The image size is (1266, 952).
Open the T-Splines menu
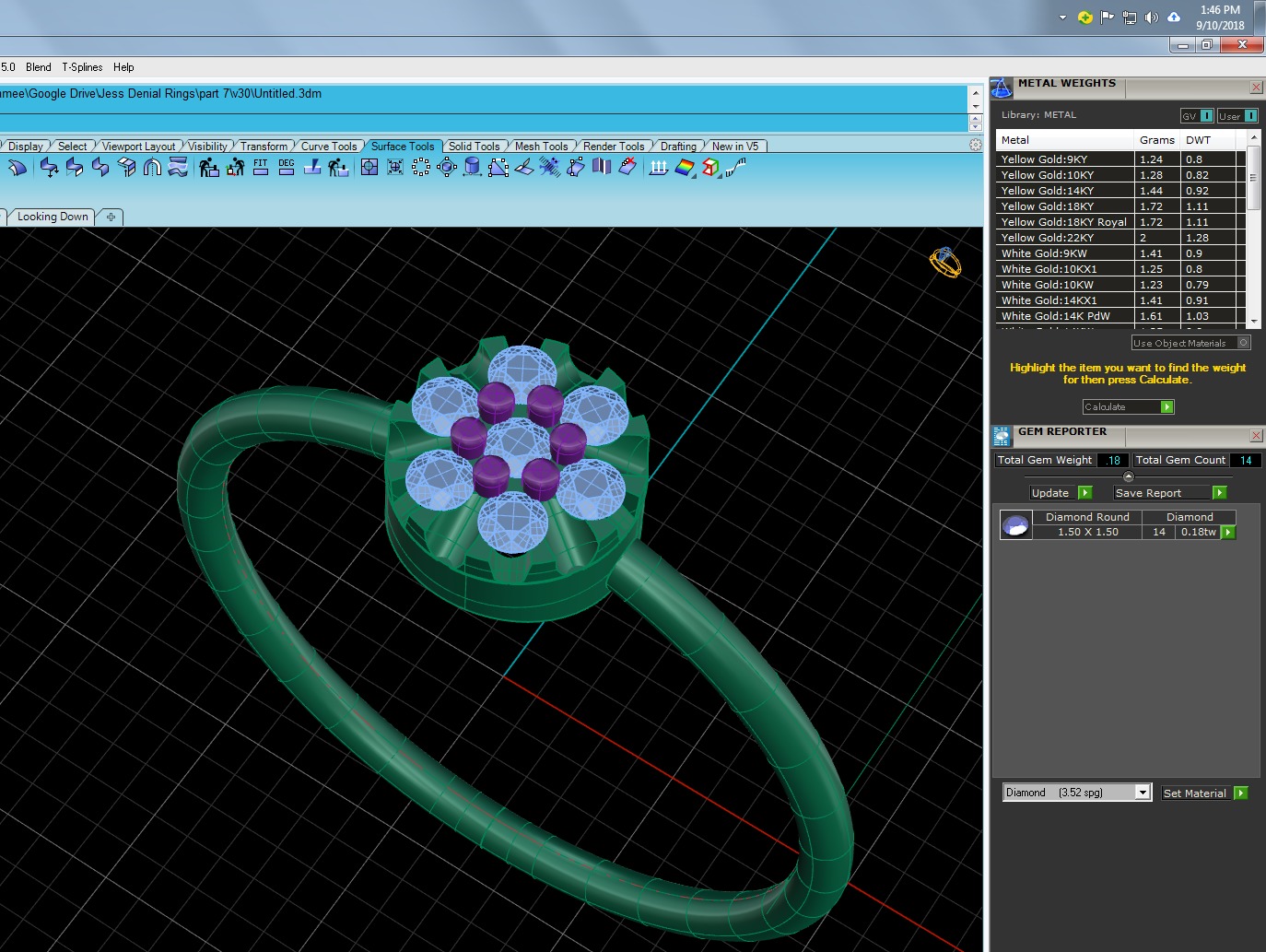pos(82,67)
